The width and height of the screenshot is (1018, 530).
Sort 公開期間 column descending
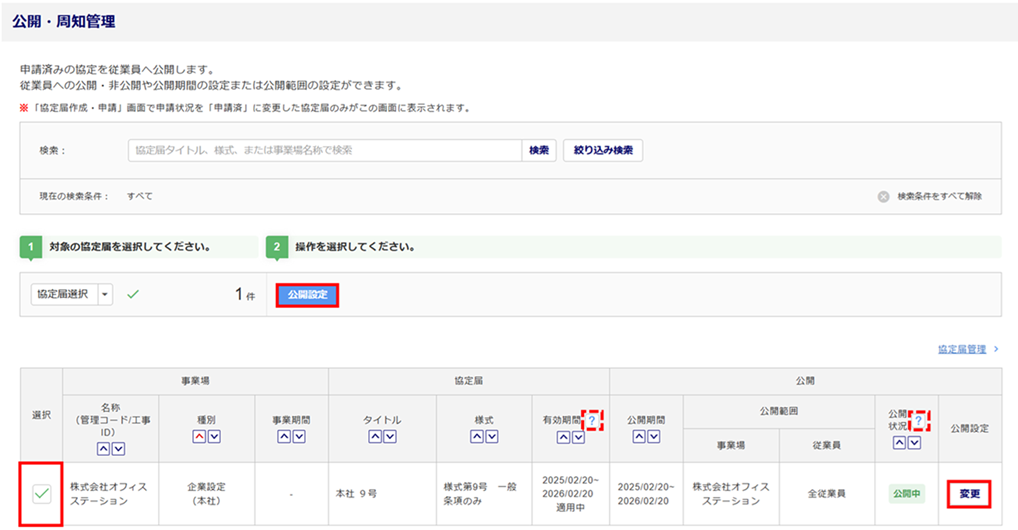point(656,436)
